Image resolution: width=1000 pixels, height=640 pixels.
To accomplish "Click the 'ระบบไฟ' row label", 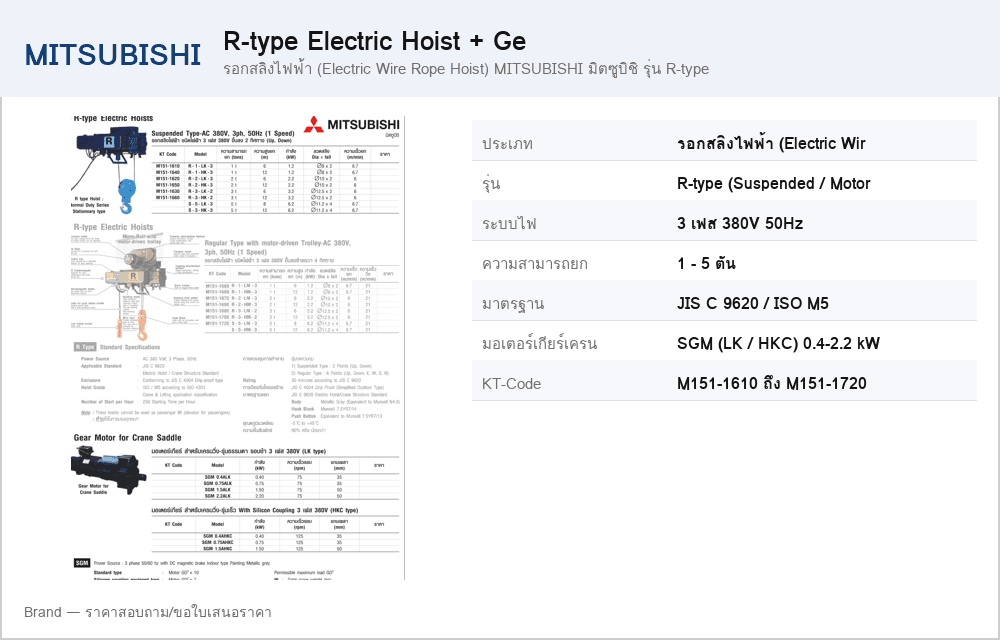I will pyautogui.click(x=510, y=224).
